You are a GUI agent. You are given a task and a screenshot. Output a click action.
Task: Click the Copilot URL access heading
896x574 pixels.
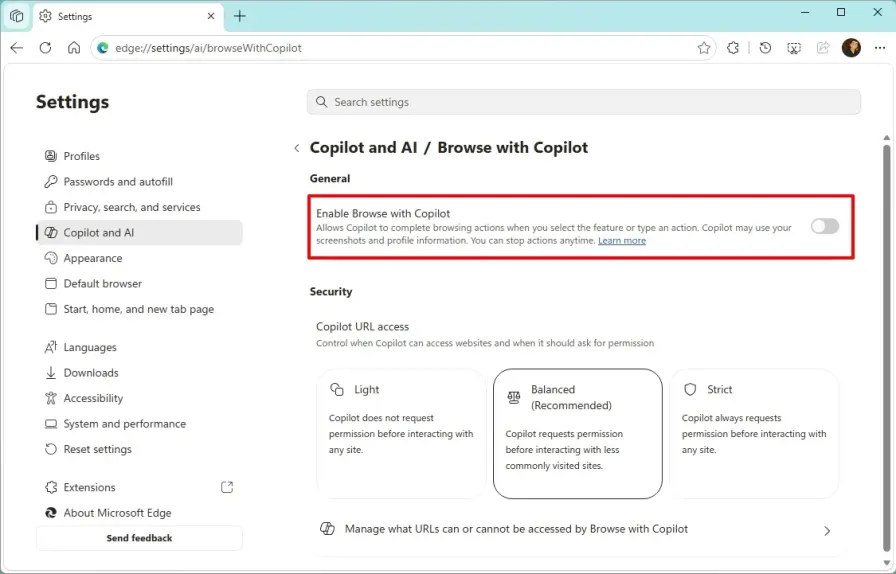(362, 327)
